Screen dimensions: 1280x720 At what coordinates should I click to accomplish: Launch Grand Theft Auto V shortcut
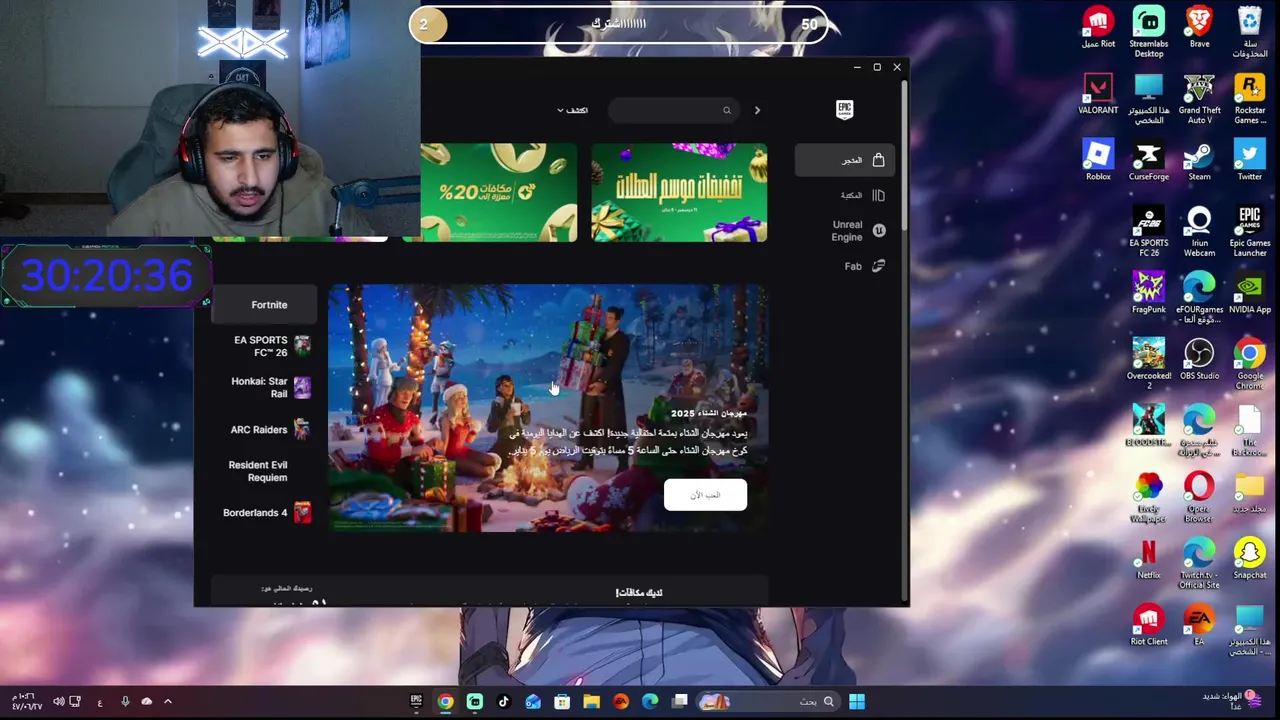tap(1199, 99)
